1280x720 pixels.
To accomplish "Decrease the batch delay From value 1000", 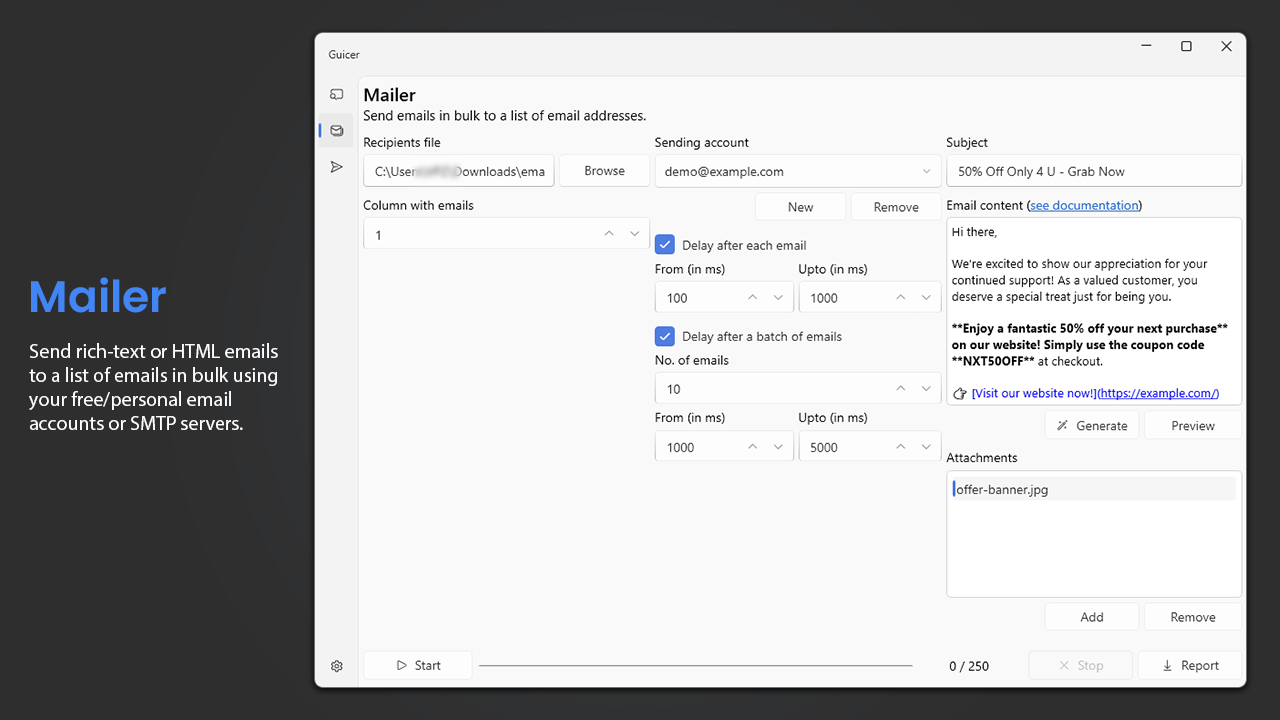I will click(x=778, y=447).
